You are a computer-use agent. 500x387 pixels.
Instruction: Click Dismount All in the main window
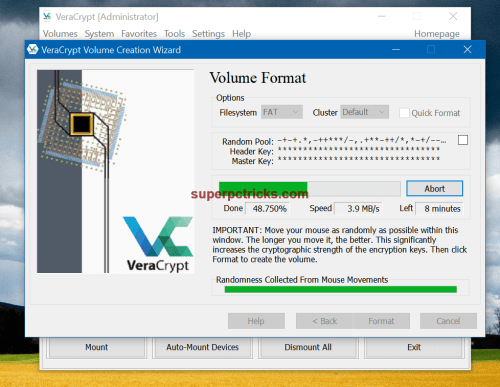tap(308, 347)
